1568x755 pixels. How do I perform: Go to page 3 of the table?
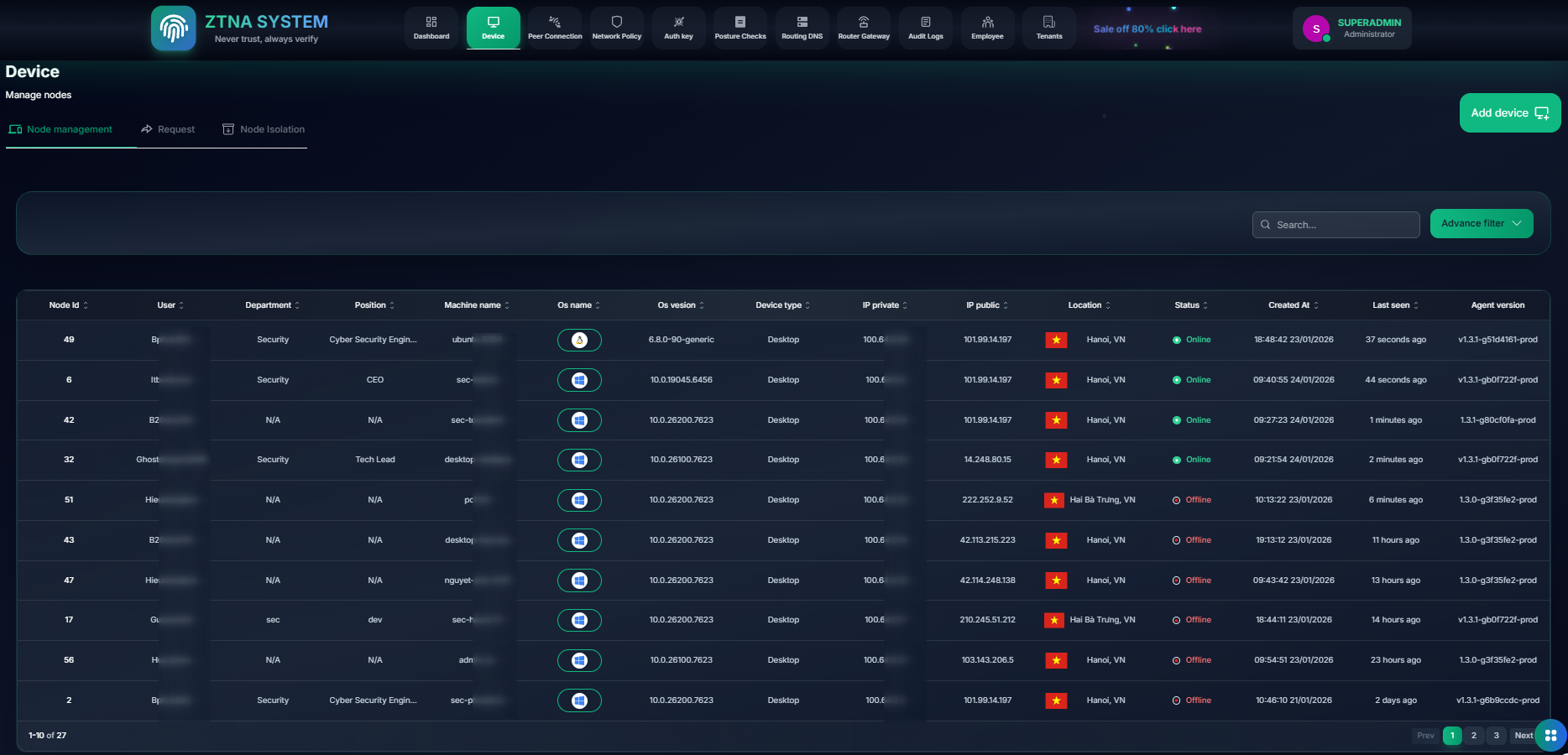(1496, 736)
